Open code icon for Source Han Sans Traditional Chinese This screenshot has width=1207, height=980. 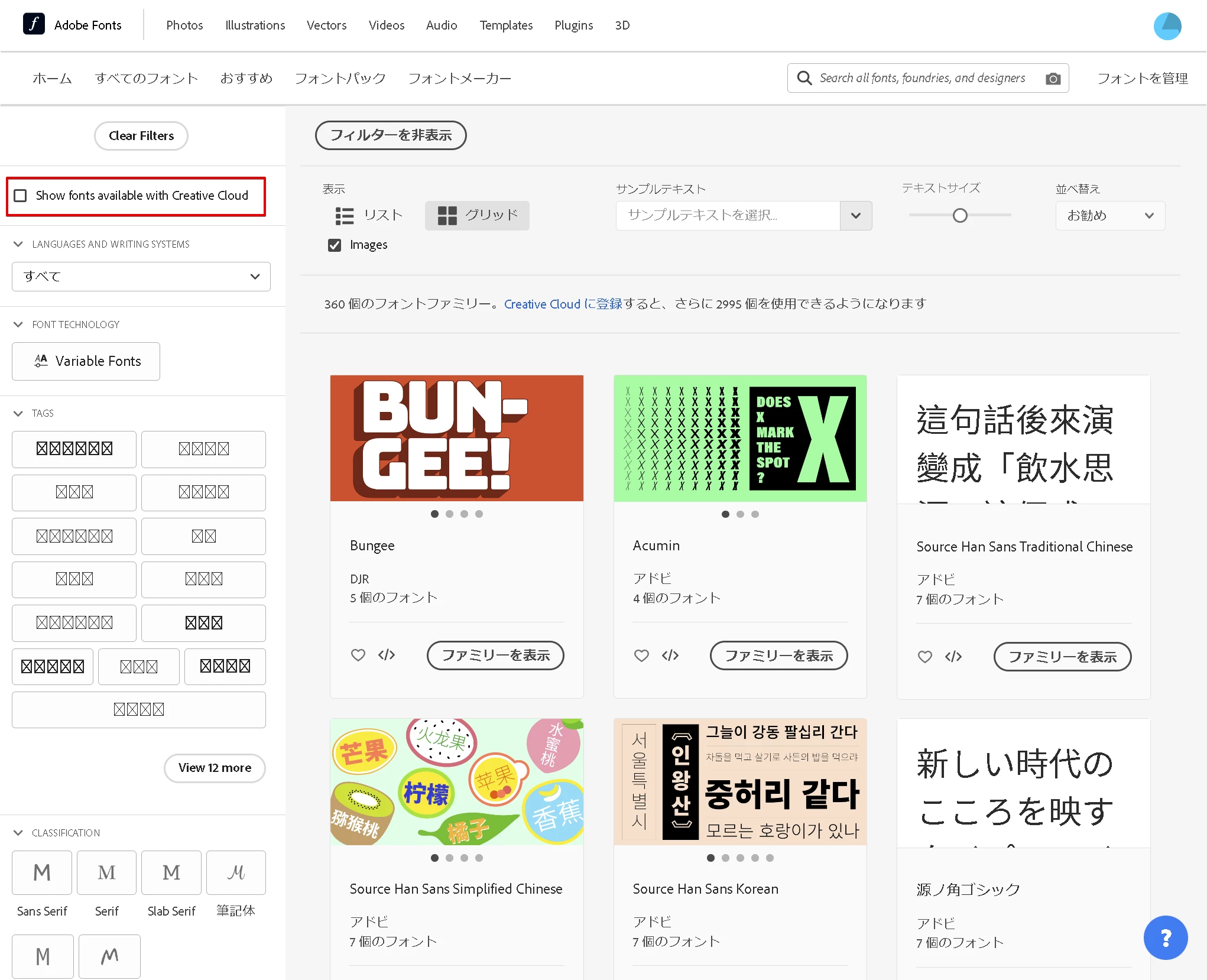click(x=953, y=657)
